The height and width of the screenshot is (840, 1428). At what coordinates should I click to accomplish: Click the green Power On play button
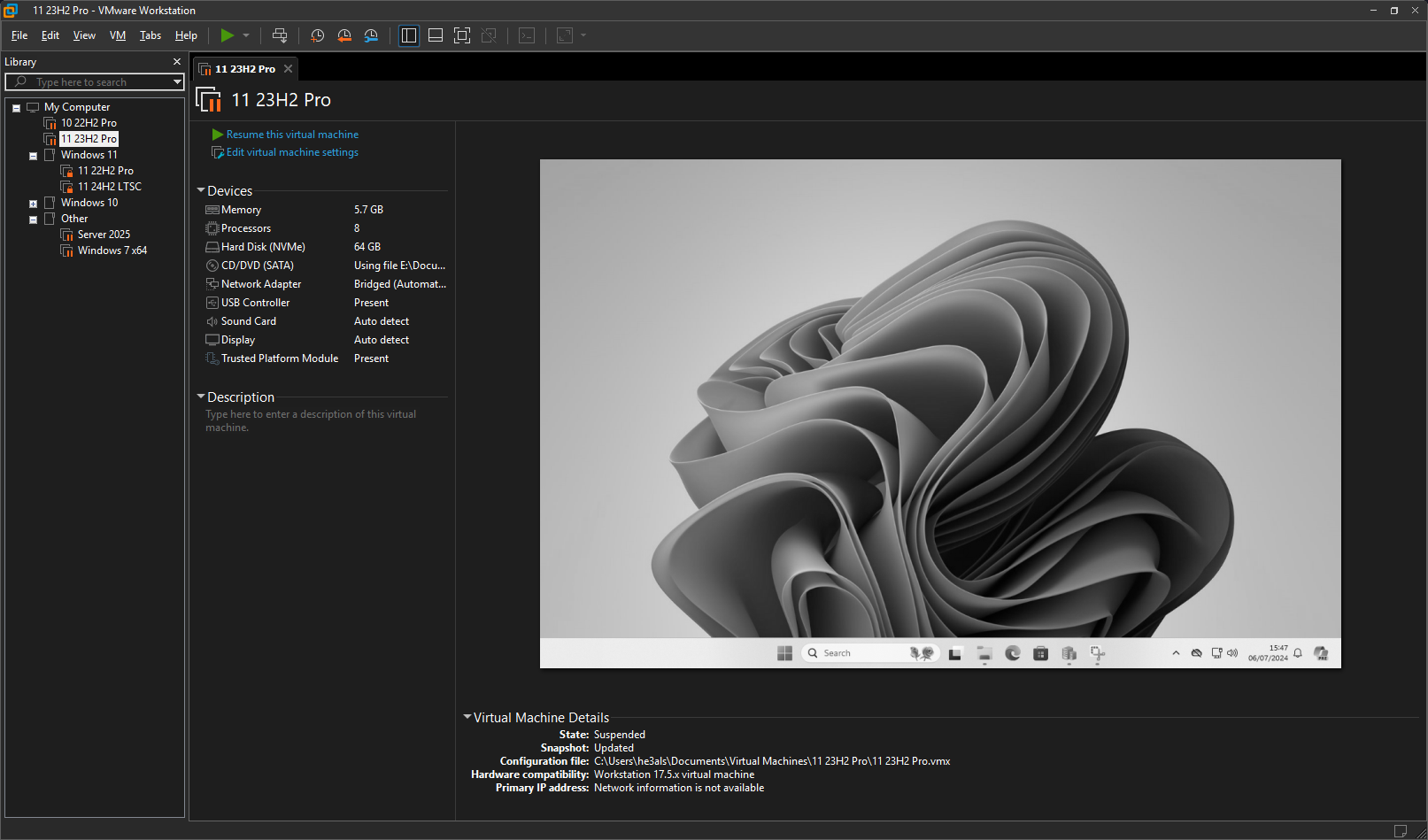pyautogui.click(x=228, y=35)
